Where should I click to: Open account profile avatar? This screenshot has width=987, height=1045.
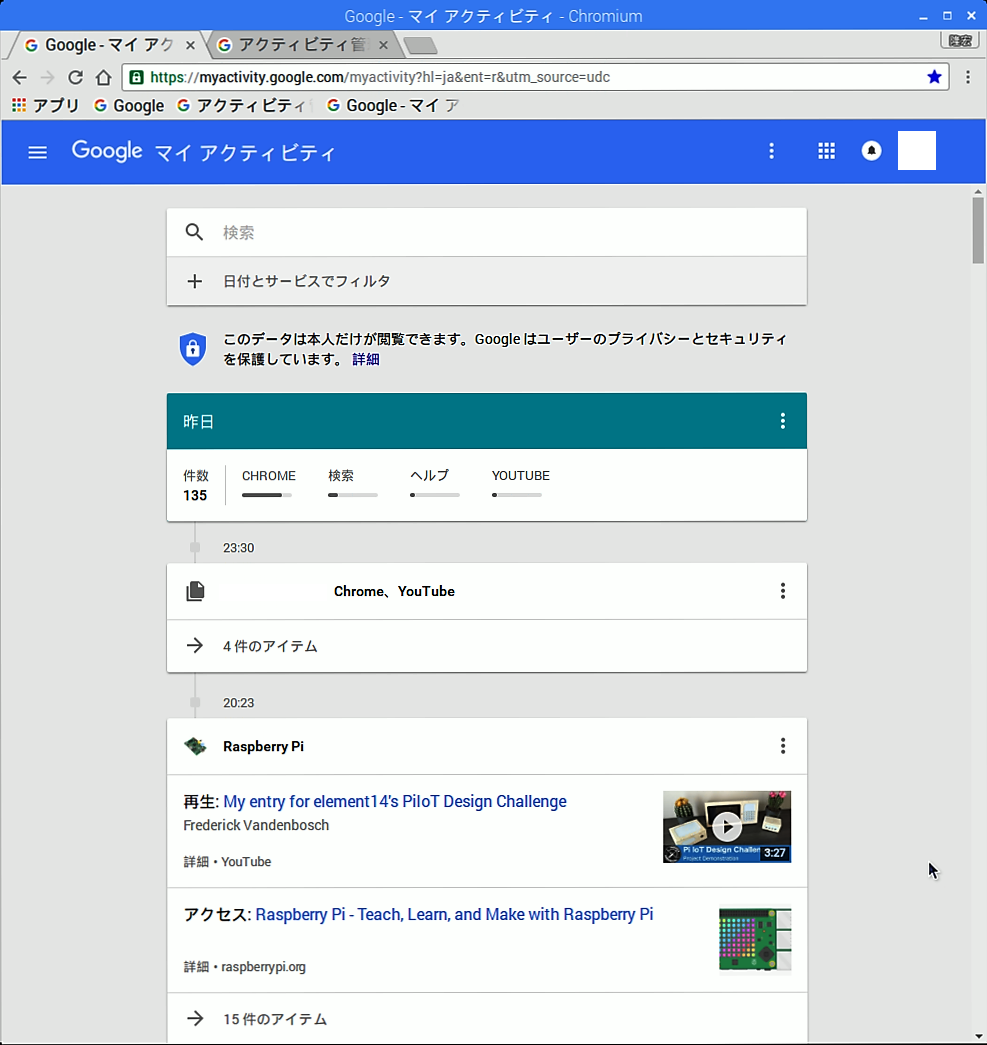point(916,151)
